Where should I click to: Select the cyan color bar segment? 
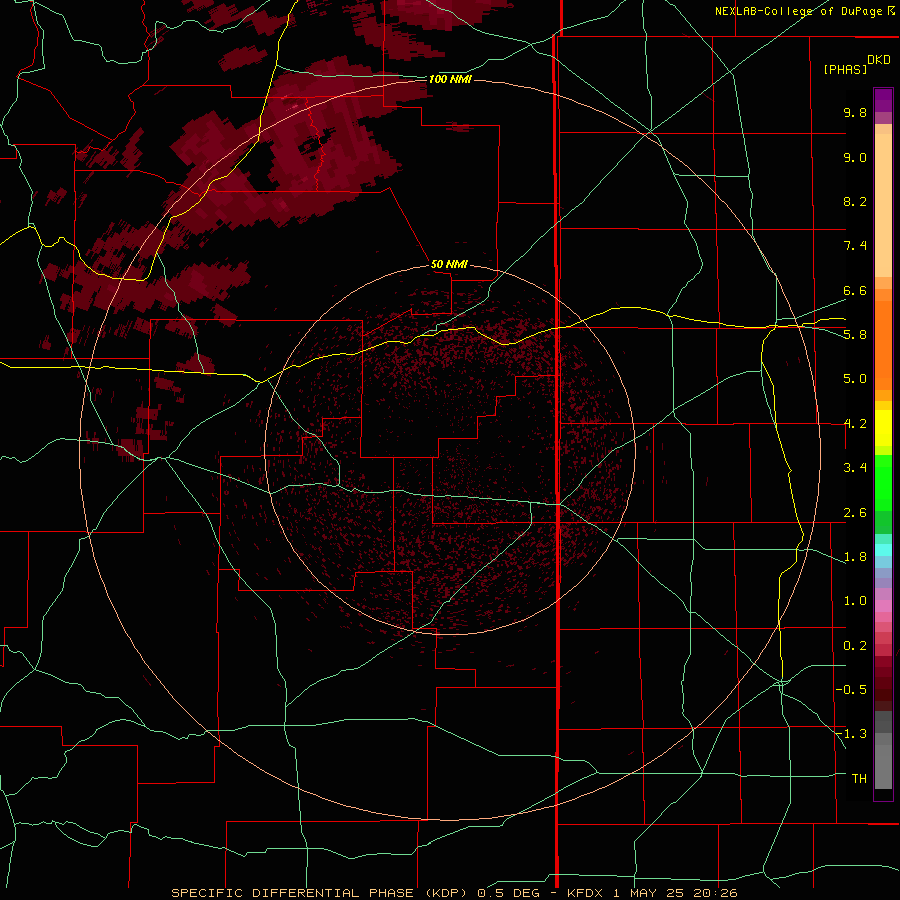point(883,550)
